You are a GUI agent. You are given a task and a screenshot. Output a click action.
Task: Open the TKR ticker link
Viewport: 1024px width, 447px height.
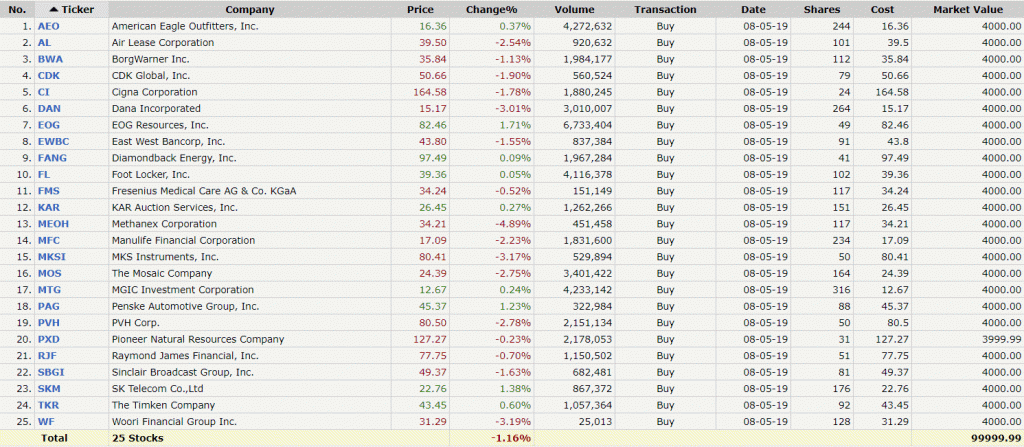49,405
